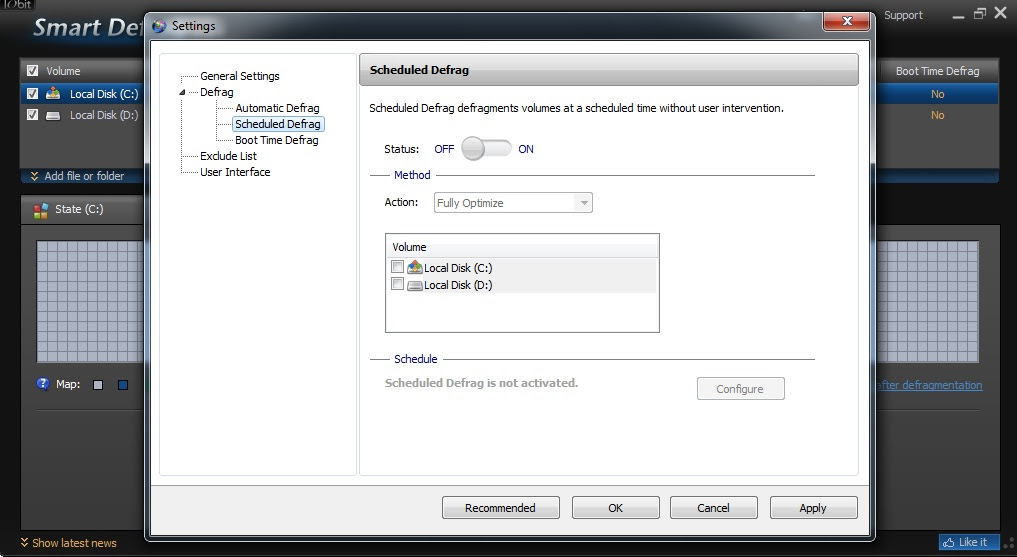This screenshot has height=557, width=1017.
Task: Click the Settings dialog app icon
Action: coord(159,26)
